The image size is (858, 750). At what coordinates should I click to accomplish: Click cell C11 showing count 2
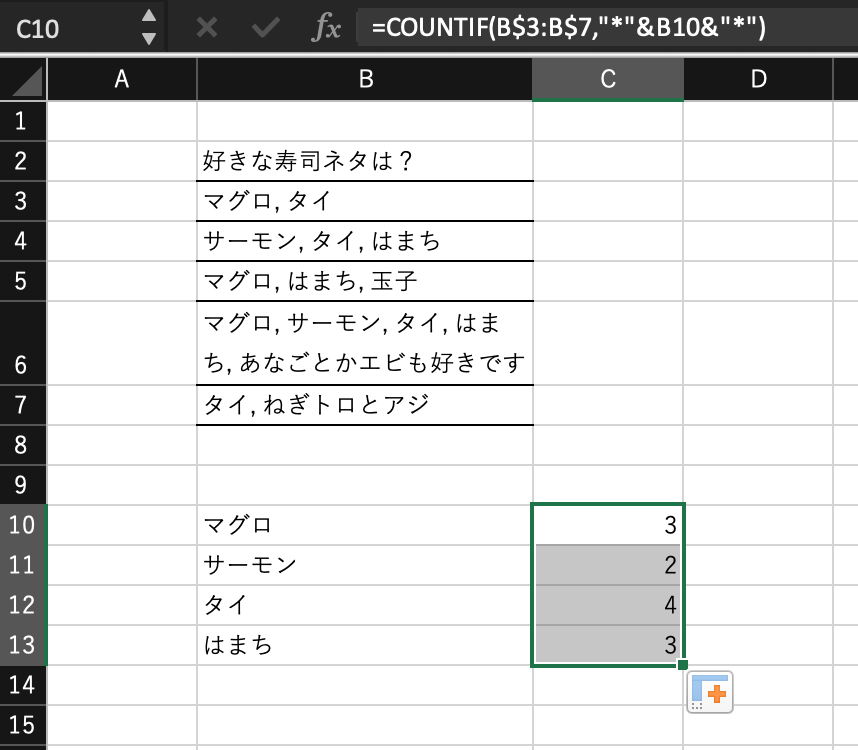(x=608, y=565)
